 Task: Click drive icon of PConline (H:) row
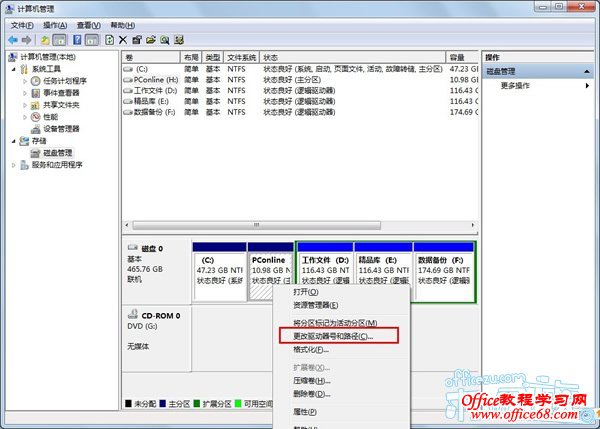click(x=128, y=80)
